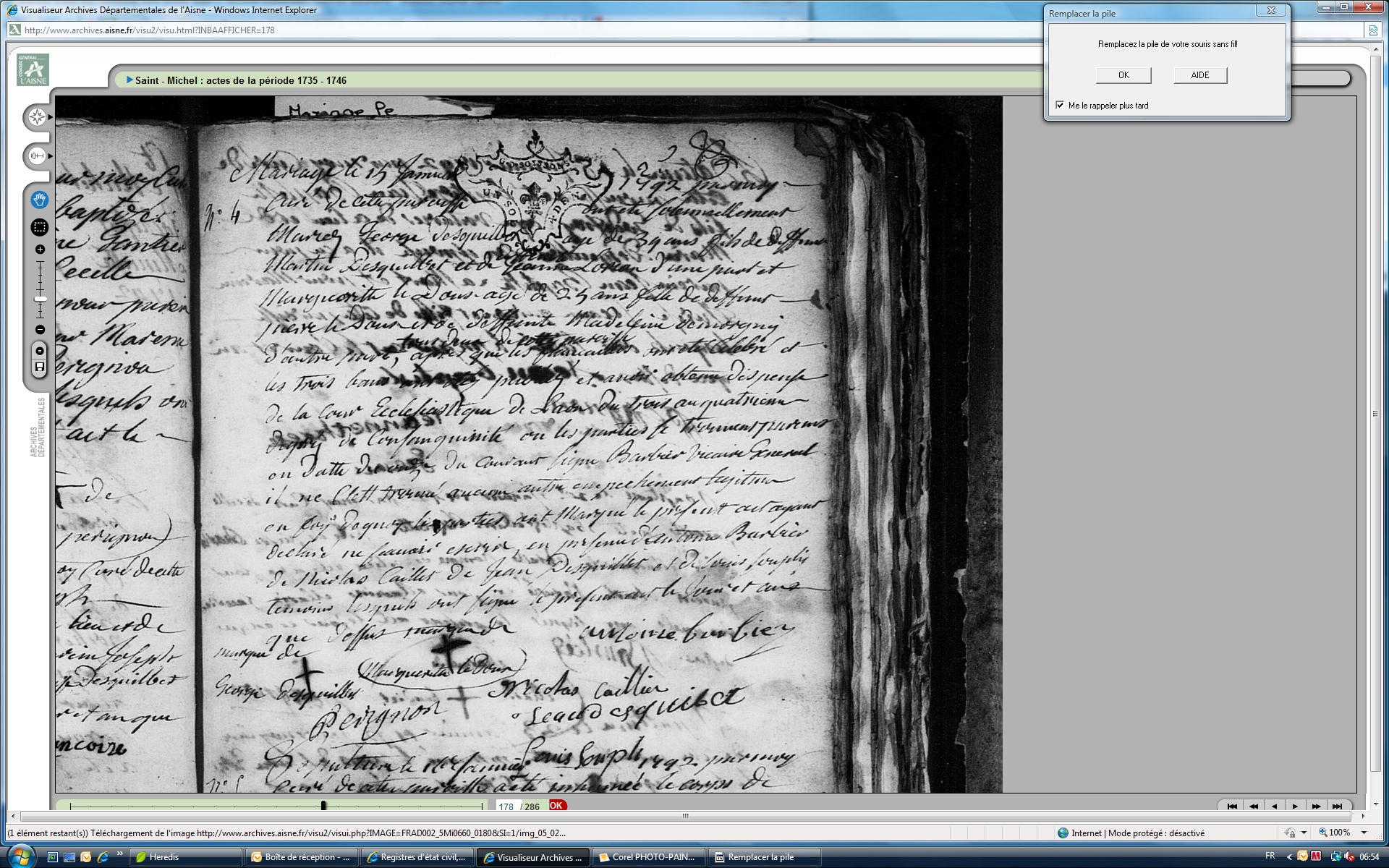Expand the IE zoom level 100% dropdown
This screenshot has height=868, width=1389.
click(1364, 833)
